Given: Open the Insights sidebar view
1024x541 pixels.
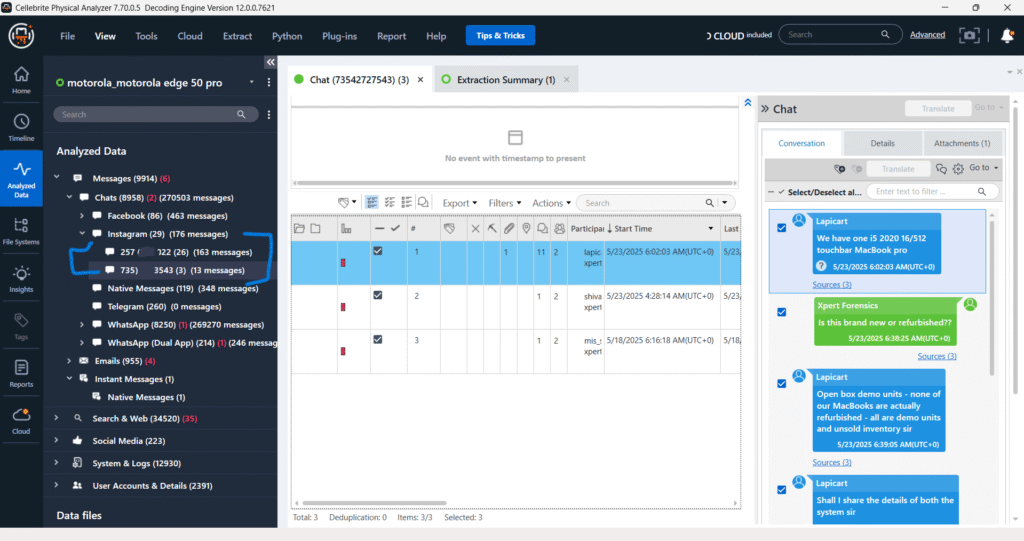Looking at the screenshot, I should point(21,279).
